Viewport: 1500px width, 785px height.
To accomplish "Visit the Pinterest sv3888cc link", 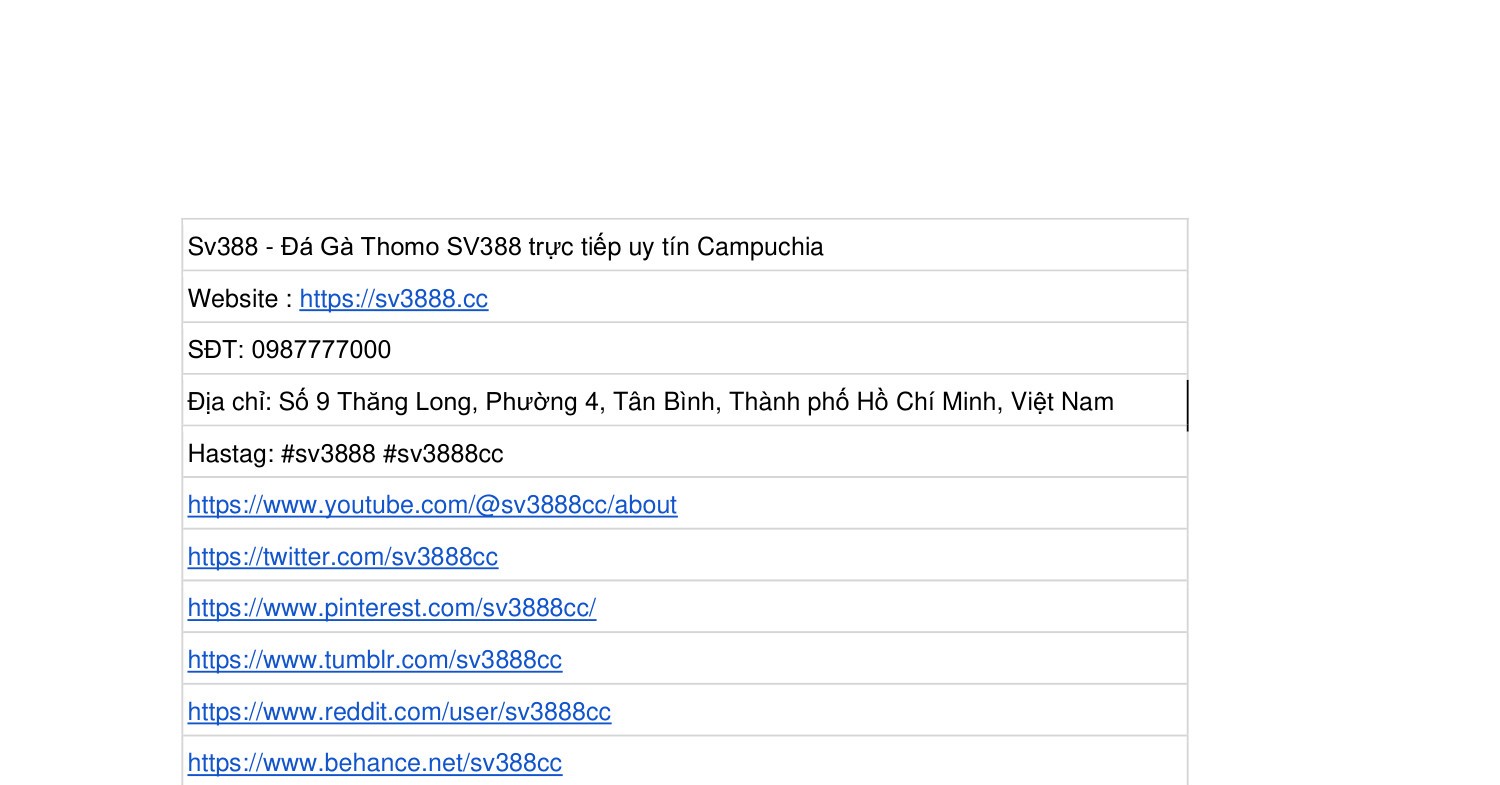I will [x=391, y=608].
